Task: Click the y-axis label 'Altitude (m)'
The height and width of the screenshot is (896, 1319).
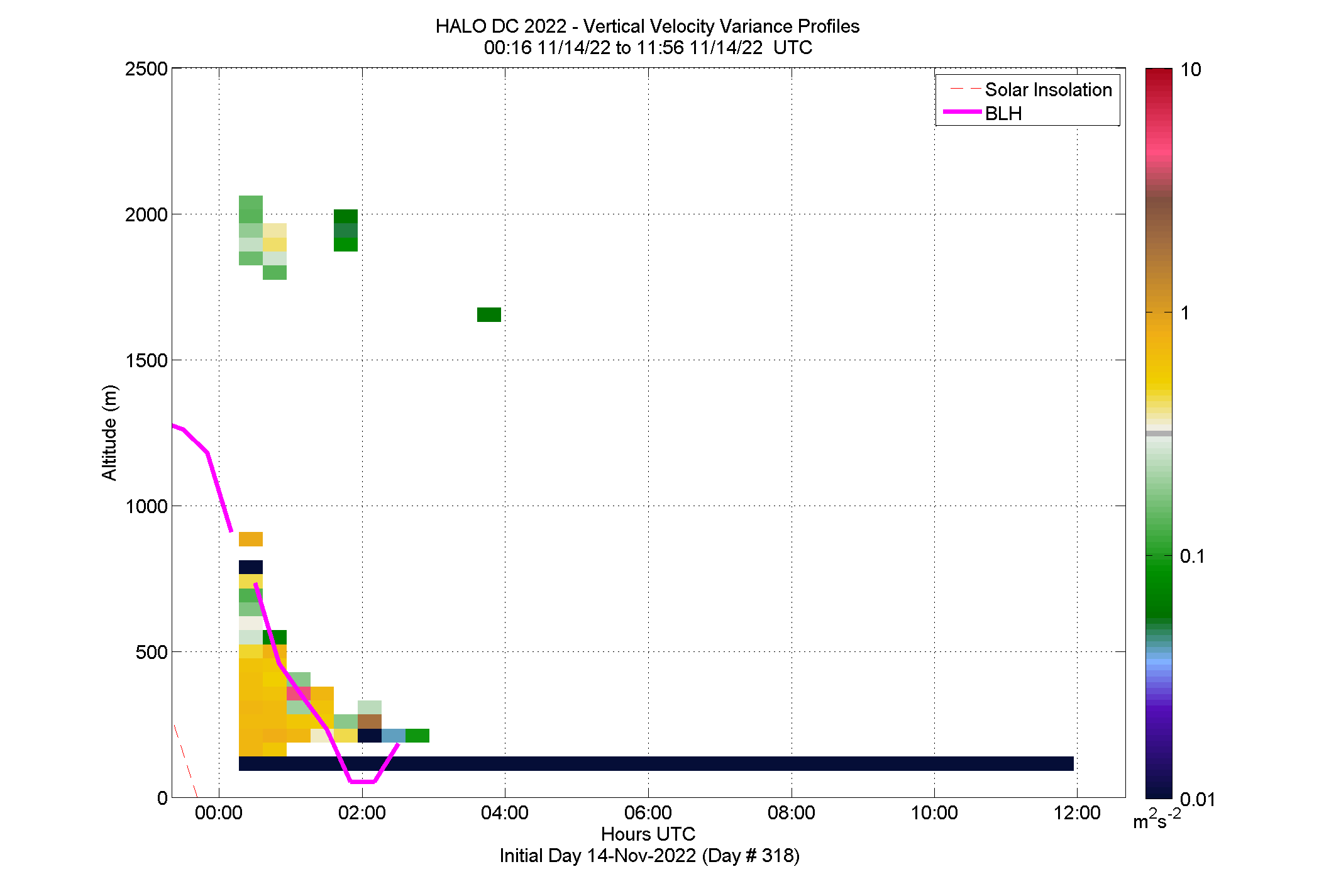Action: [x=109, y=433]
